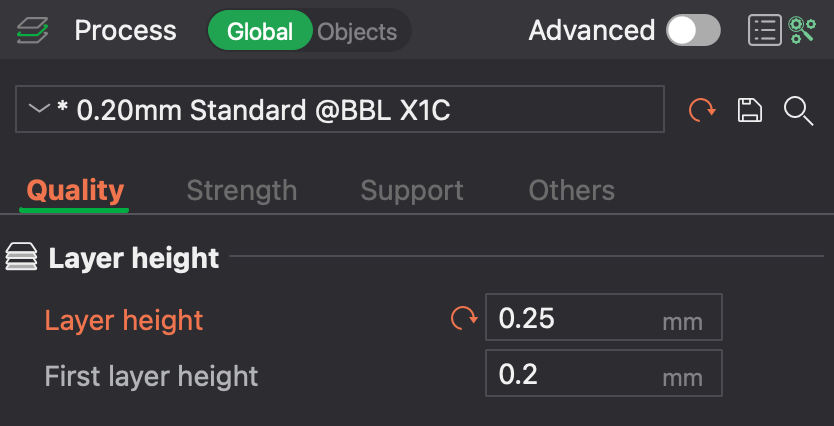Screen dimensions: 834x426
Task: Switch process scope to Objects
Action: click(x=357, y=31)
